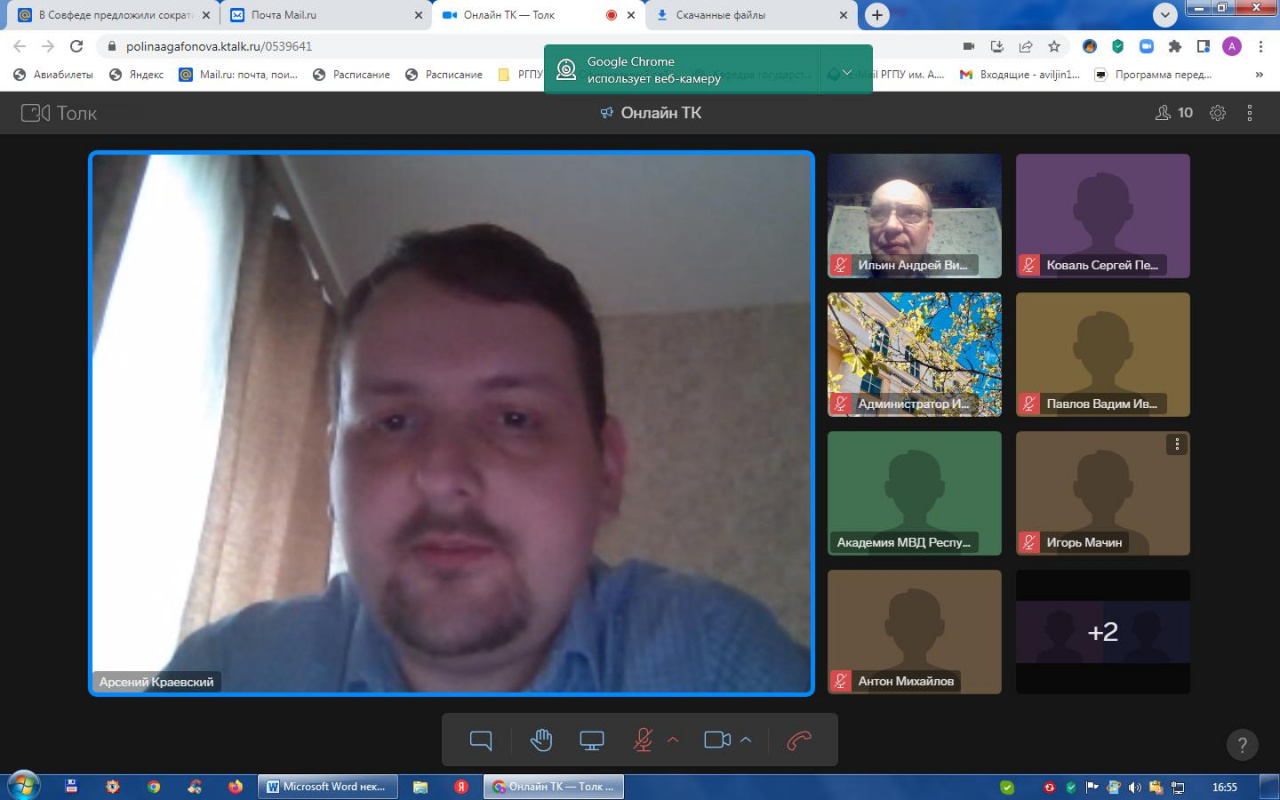Show the +2 hidden participants
1280x800 pixels.
click(1103, 632)
